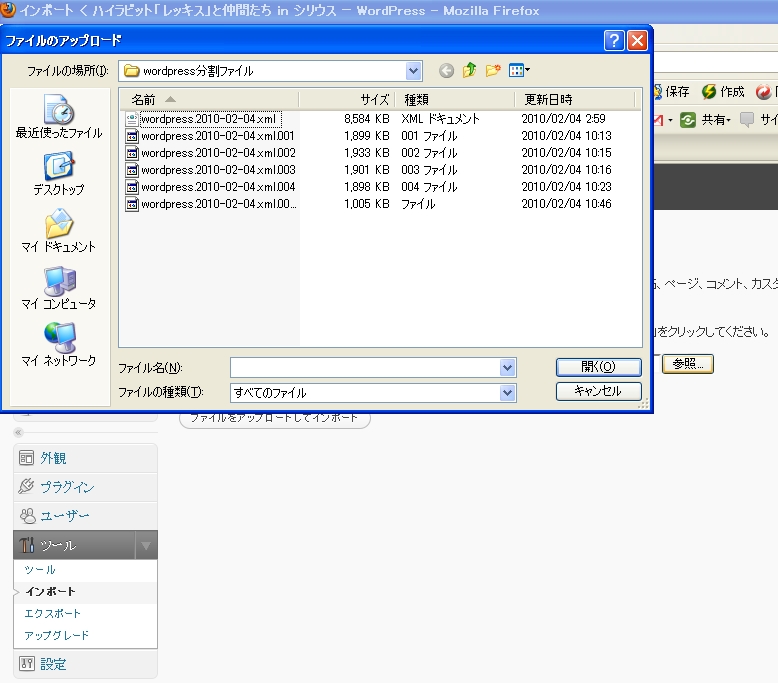
Task: Open the エクスポート submenu link
Action: tap(53, 614)
